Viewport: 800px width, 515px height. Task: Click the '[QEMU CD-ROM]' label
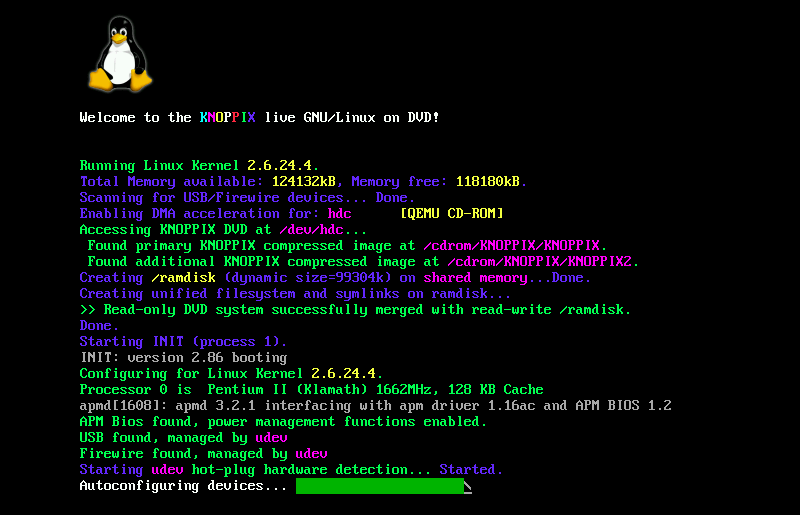click(x=452, y=213)
